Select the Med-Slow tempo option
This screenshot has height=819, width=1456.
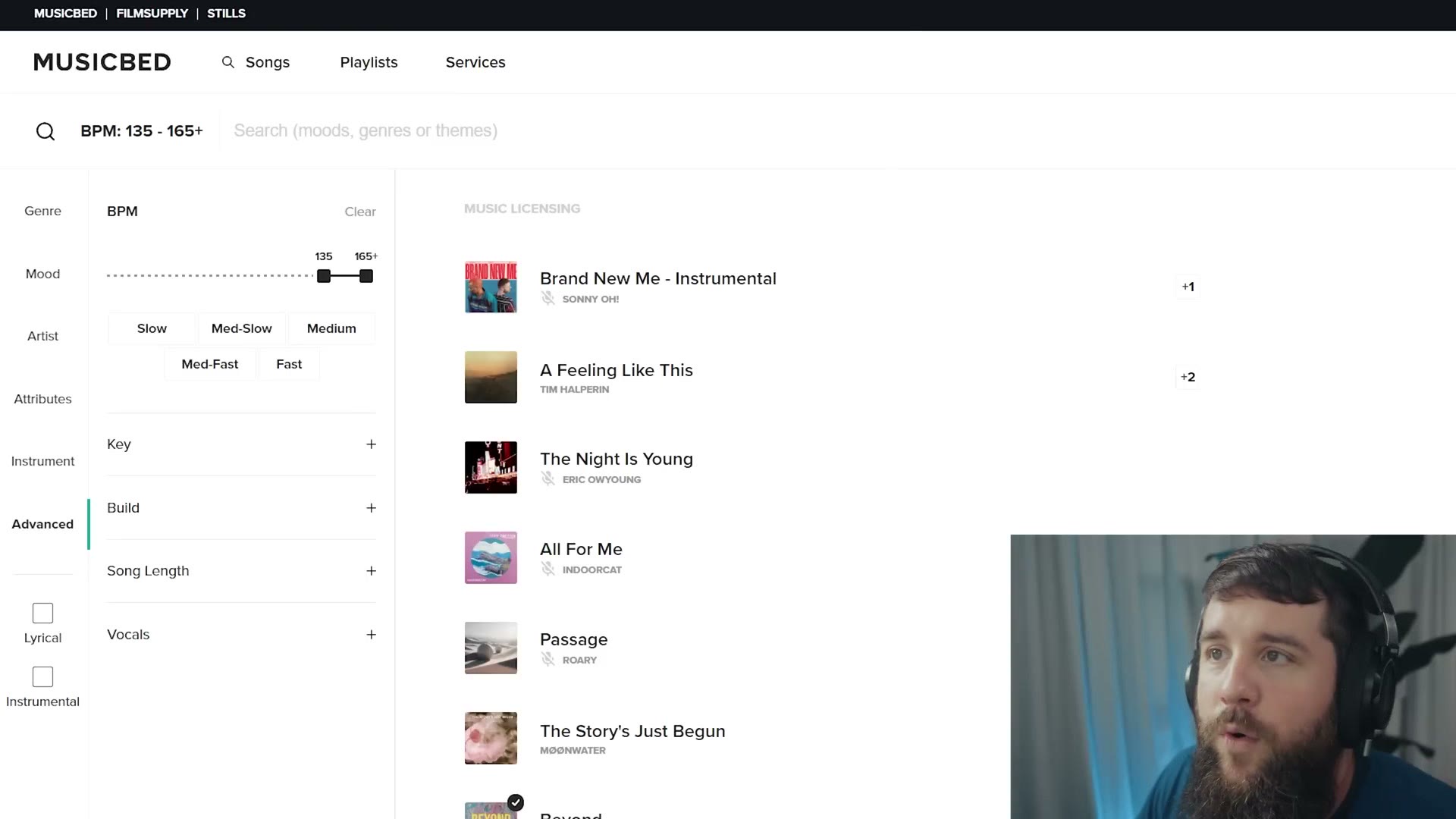click(x=241, y=328)
